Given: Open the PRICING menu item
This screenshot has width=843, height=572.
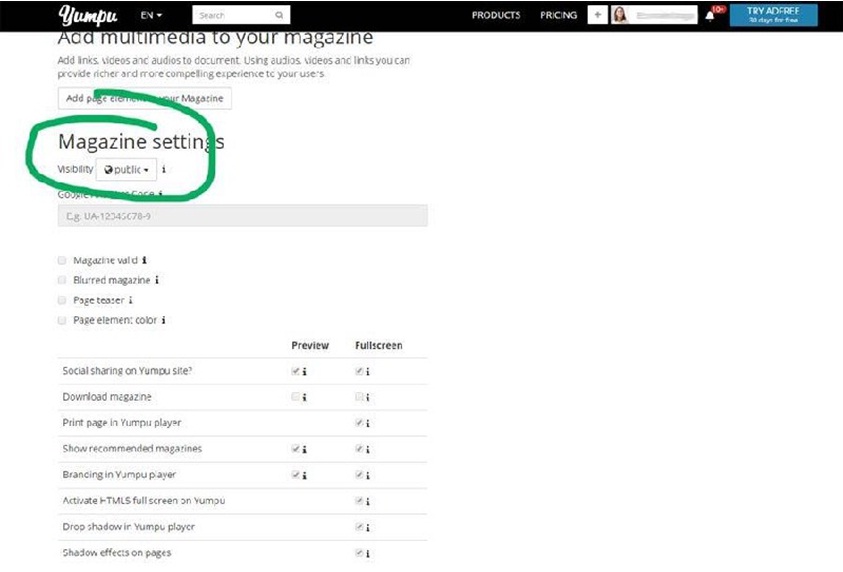Looking at the screenshot, I should pyautogui.click(x=559, y=15).
